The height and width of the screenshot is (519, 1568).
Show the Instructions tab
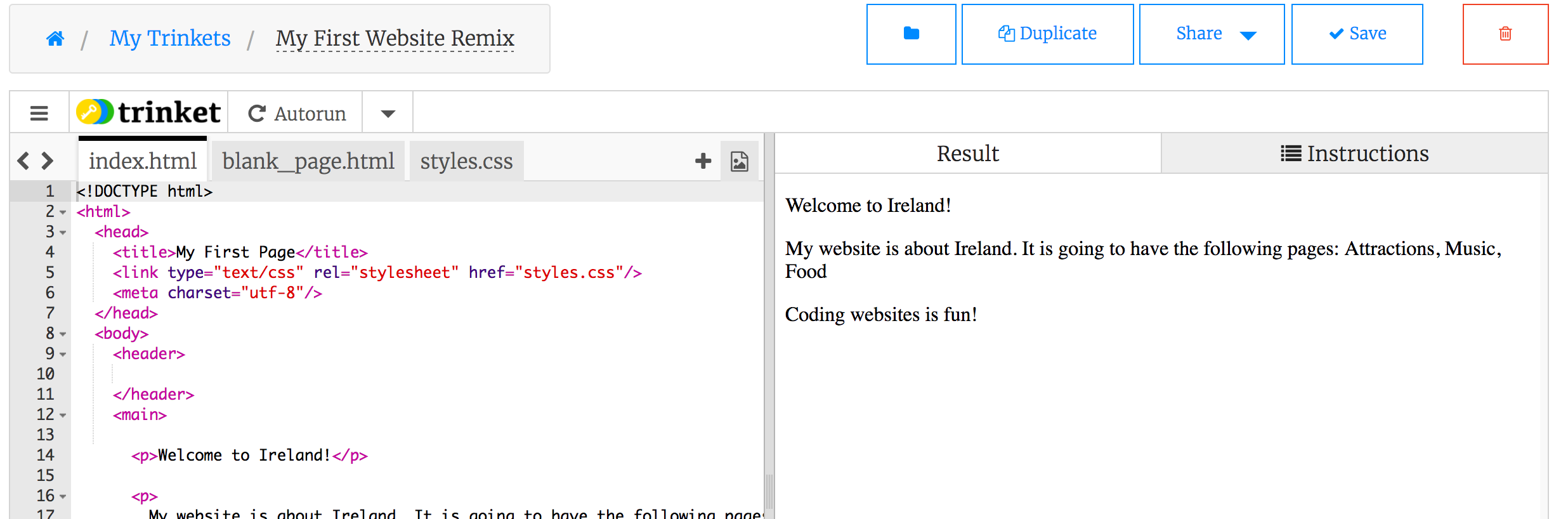(1354, 154)
